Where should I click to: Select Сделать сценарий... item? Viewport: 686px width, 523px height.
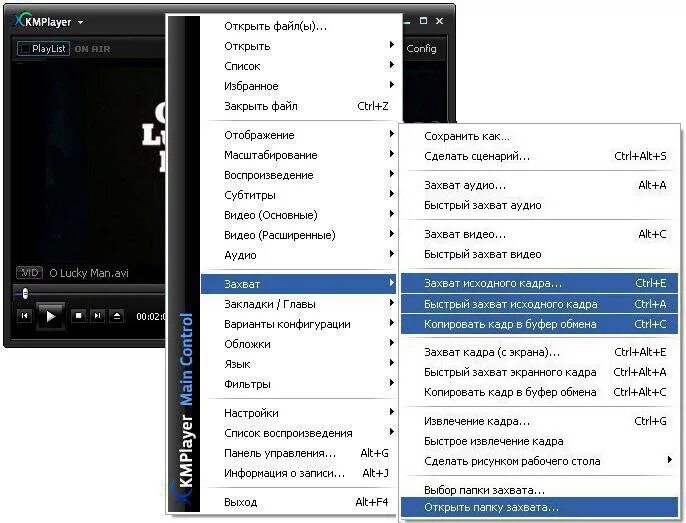click(539, 156)
